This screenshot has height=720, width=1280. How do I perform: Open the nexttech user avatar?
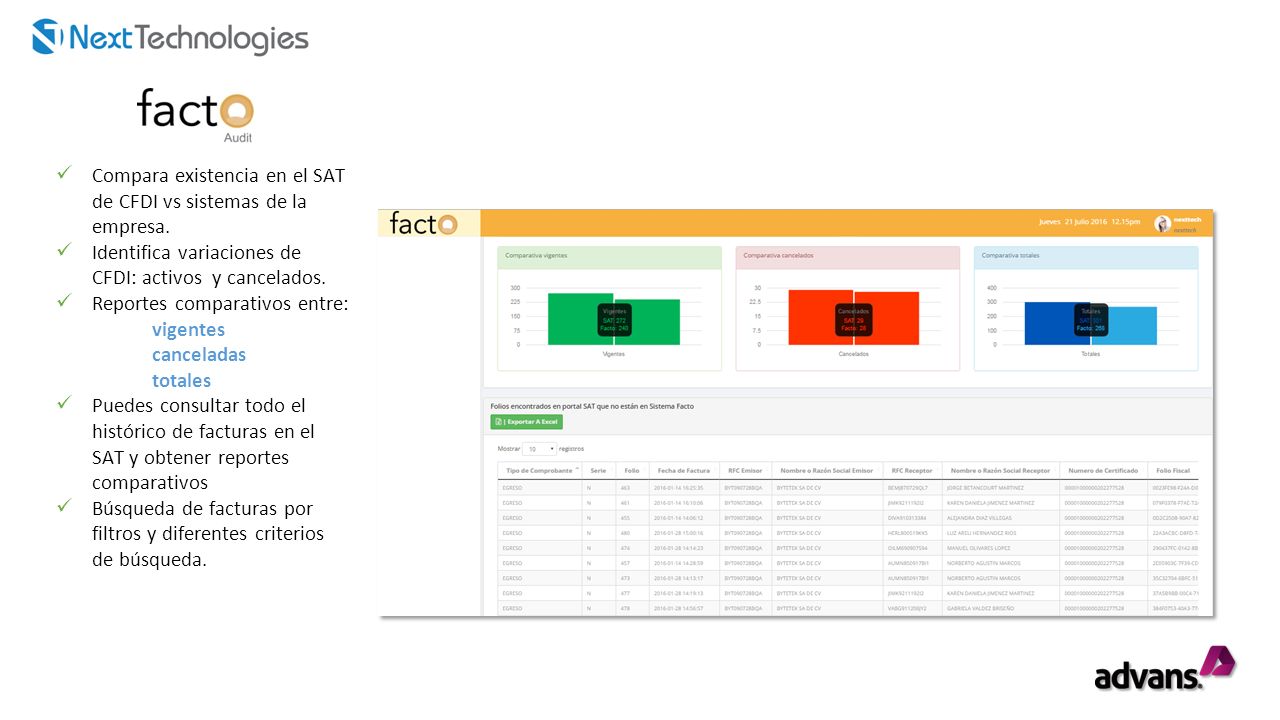pyautogui.click(x=1162, y=224)
